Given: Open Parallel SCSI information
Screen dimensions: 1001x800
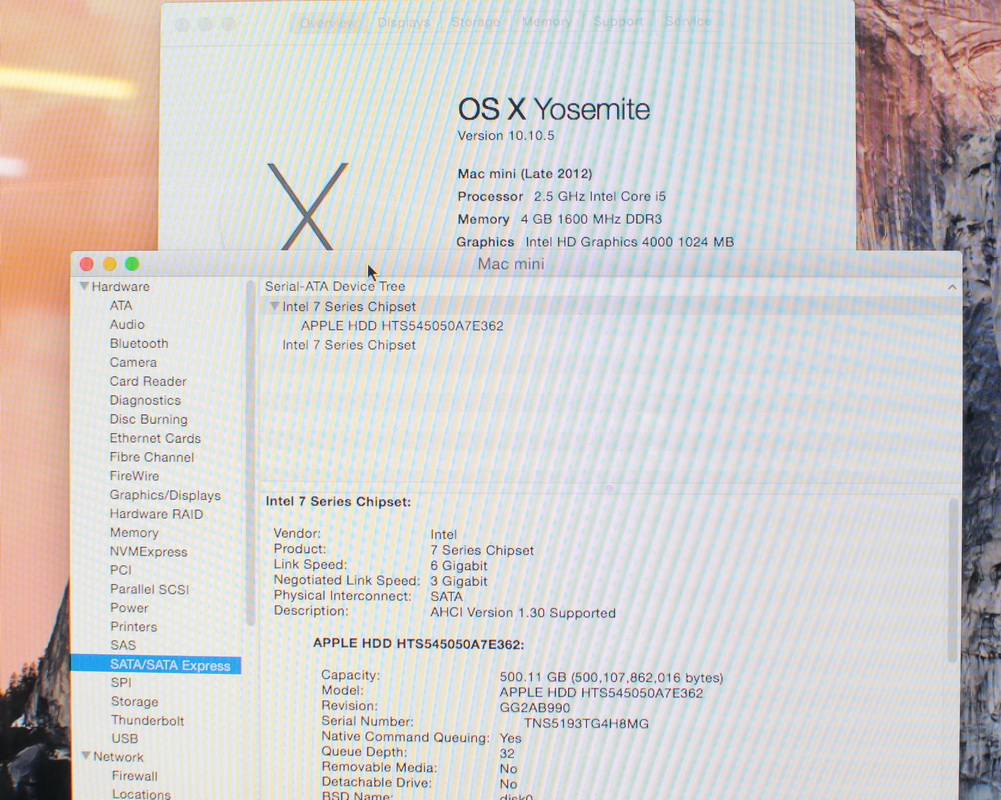Looking at the screenshot, I should point(149,589).
